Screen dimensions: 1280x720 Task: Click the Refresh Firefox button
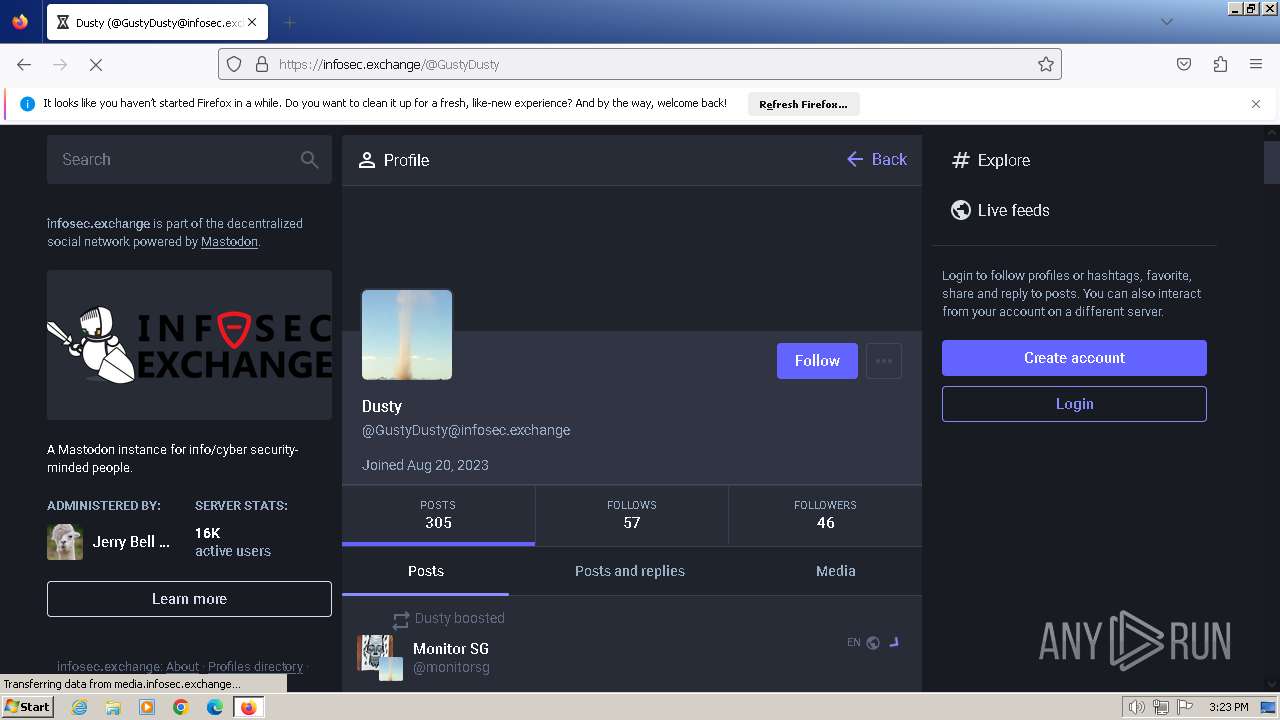coord(803,104)
